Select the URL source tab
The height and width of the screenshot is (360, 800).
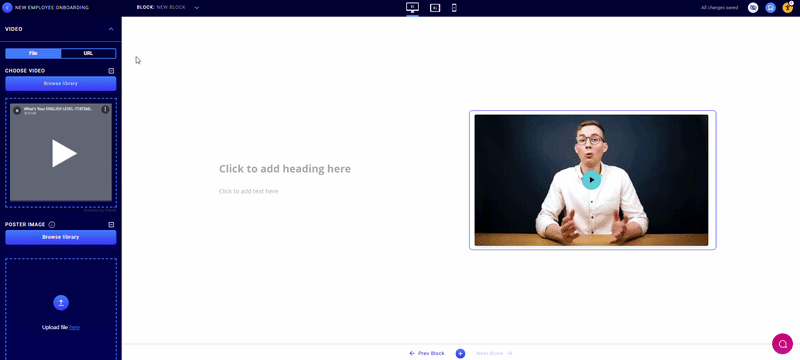click(x=88, y=53)
